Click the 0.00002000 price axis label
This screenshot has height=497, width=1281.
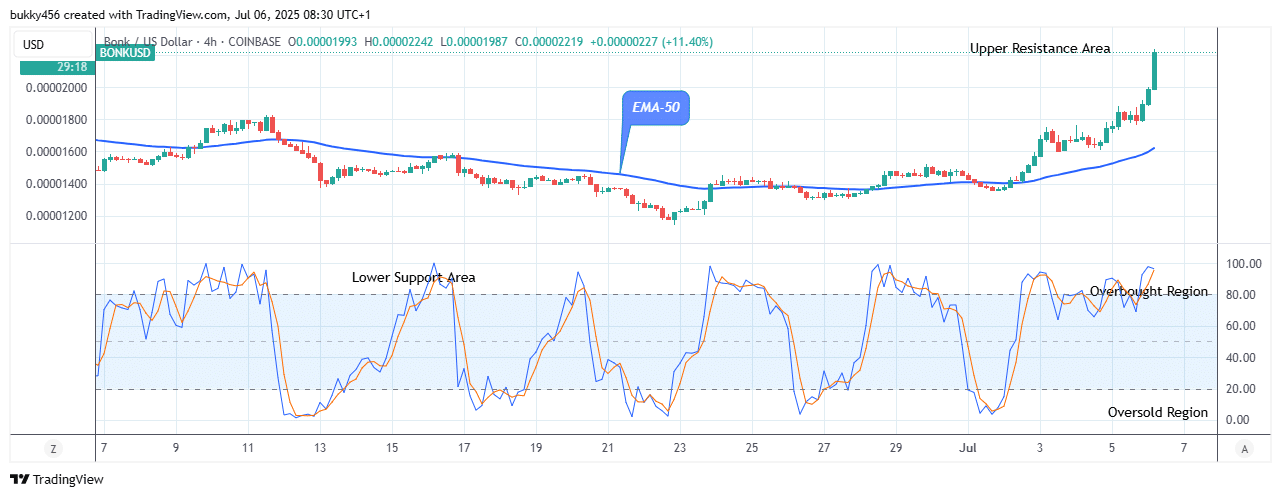coord(57,88)
